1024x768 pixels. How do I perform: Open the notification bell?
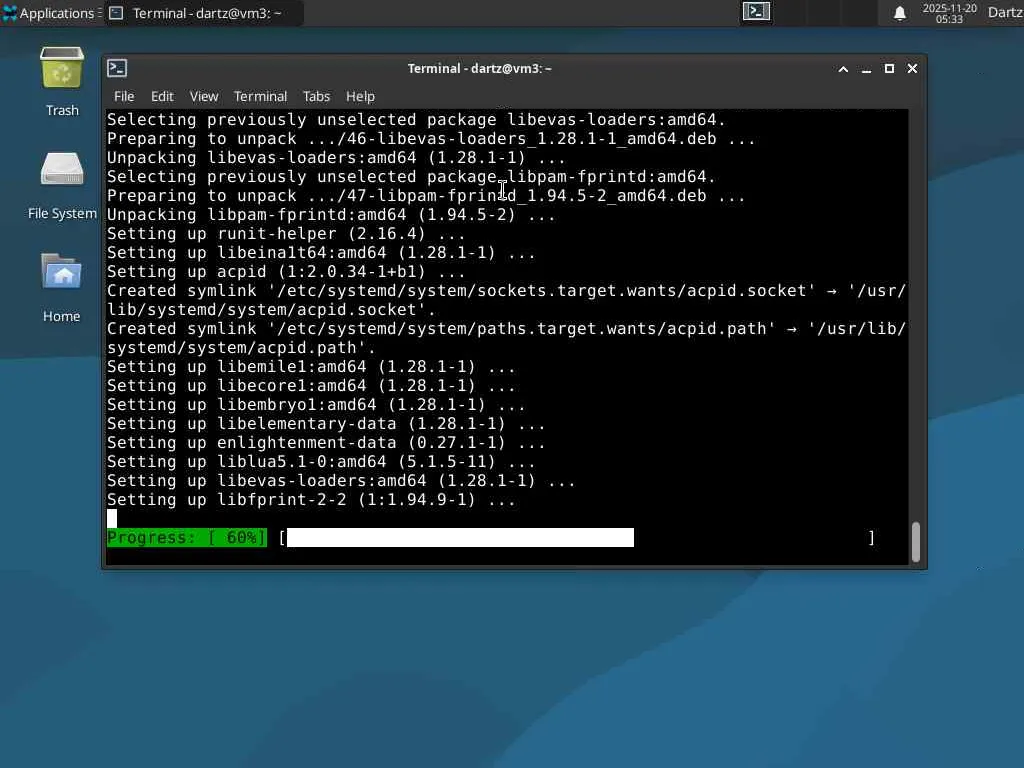pyautogui.click(x=899, y=13)
